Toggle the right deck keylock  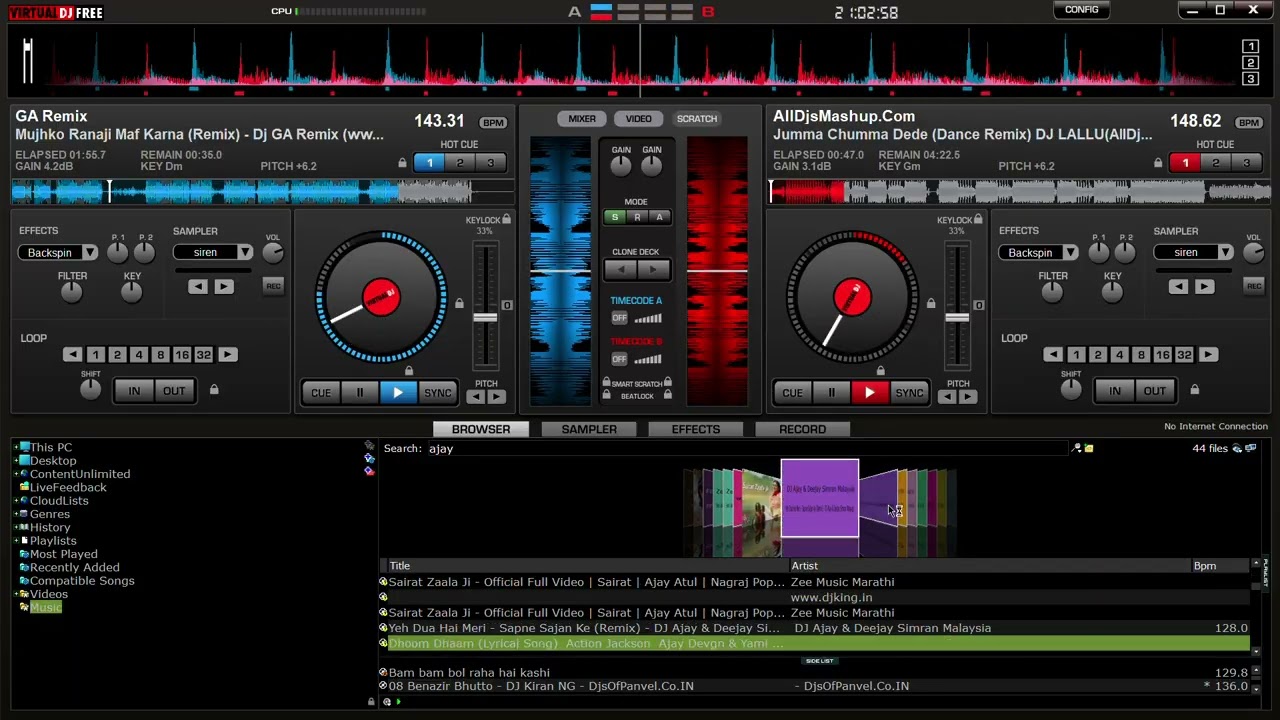click(x=978, y=220)
